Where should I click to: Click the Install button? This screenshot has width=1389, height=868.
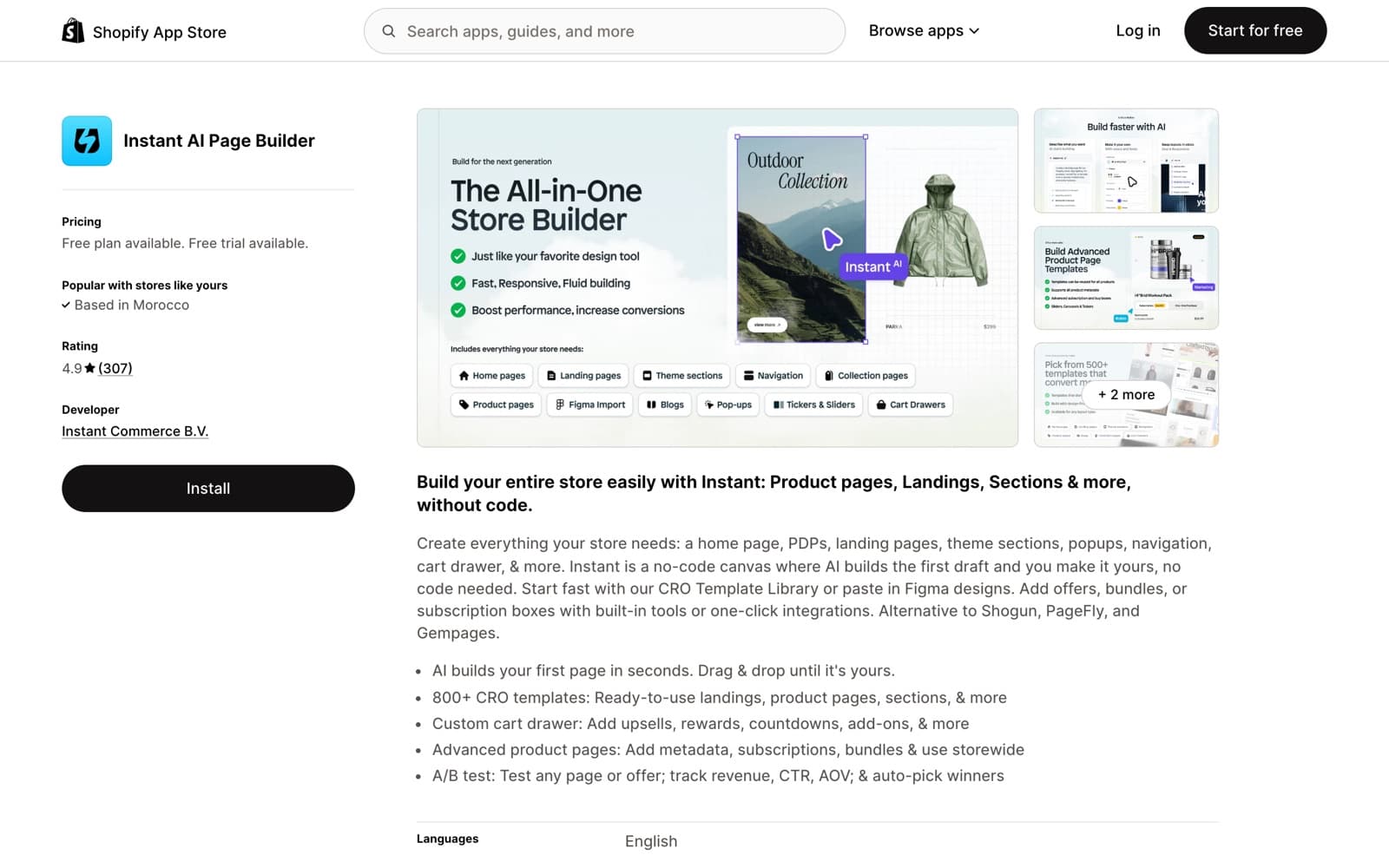[x=208, y=488]
